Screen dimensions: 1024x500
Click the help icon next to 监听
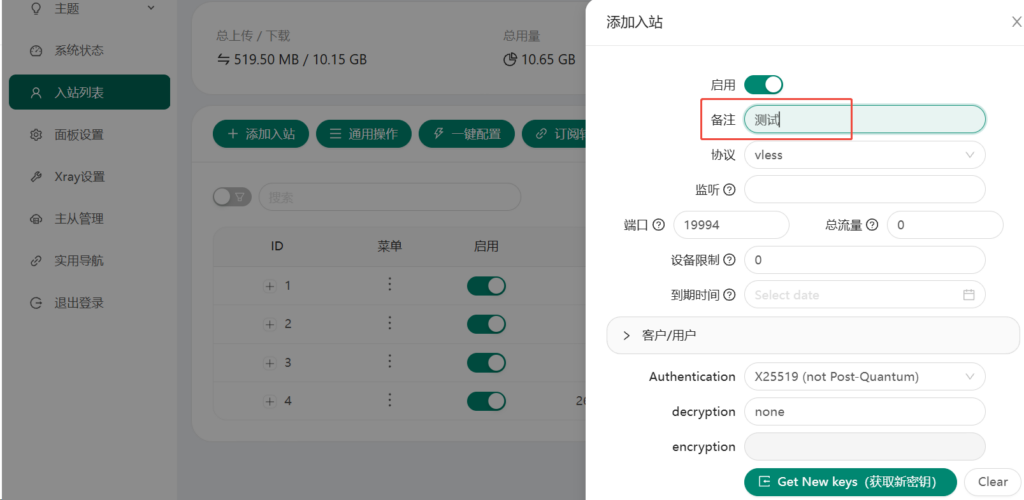729,190
